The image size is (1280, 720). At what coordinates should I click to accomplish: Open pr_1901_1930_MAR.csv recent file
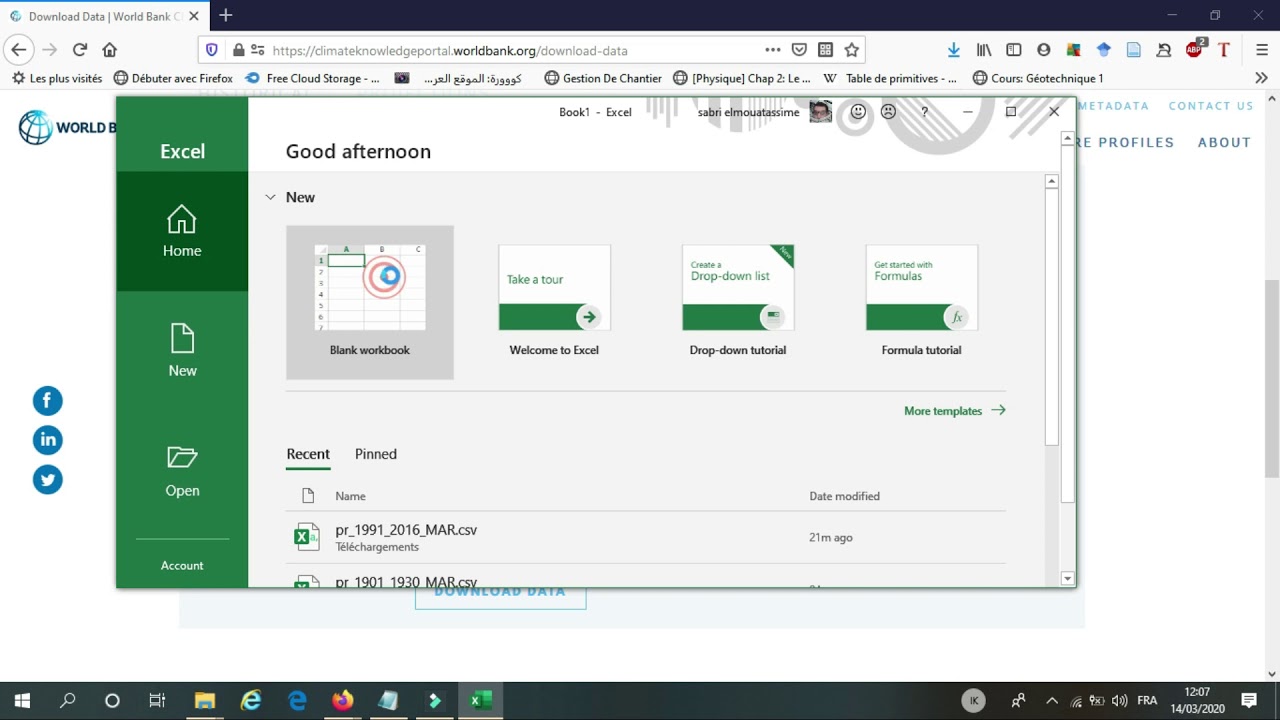(646, 579)
